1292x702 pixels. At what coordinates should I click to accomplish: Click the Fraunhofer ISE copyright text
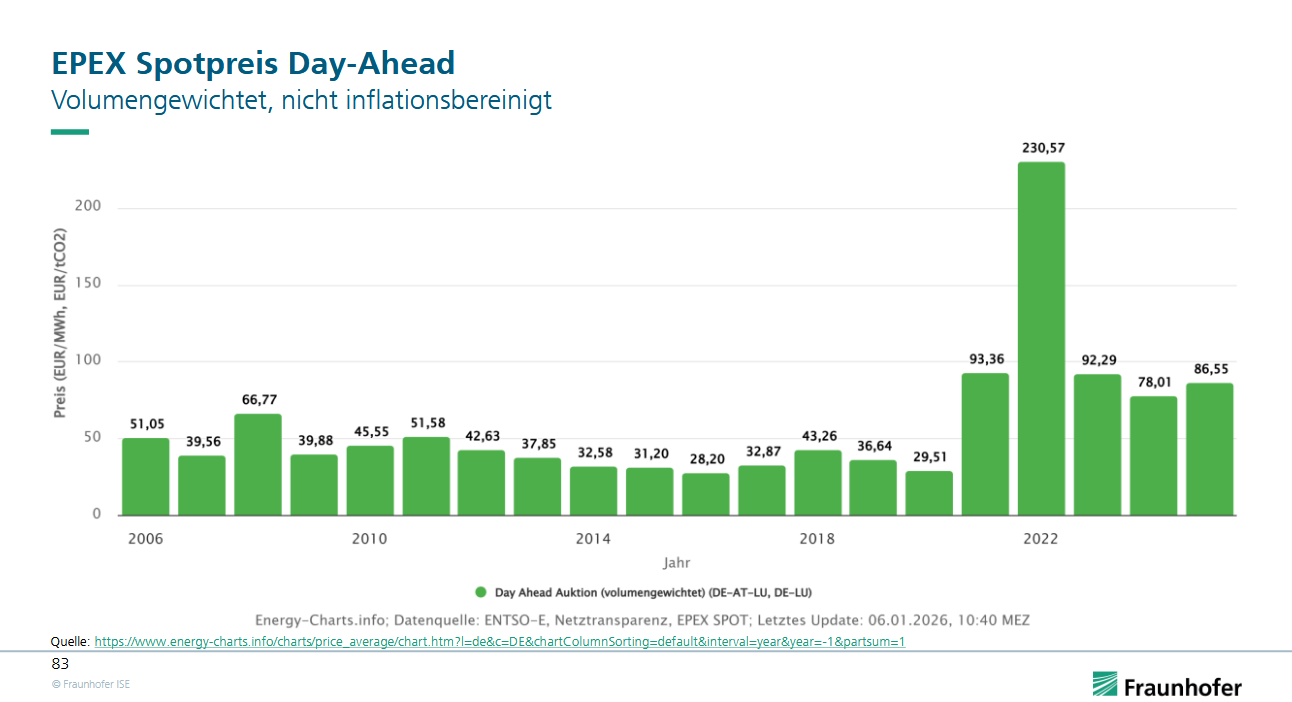90,684
